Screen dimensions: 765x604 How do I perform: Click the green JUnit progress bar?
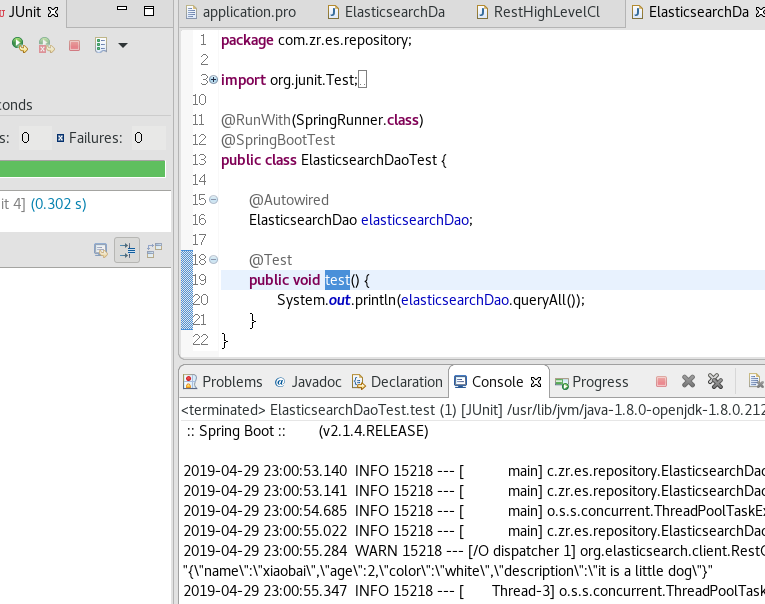click(82, 169)
